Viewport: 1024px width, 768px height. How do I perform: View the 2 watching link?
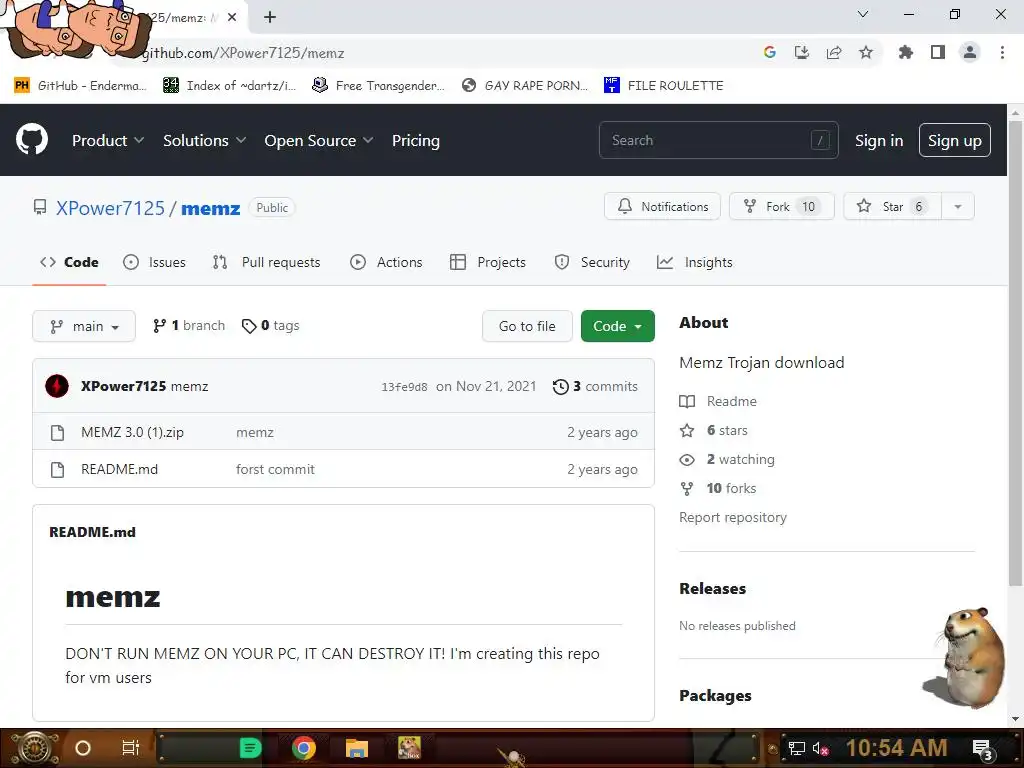click(727, 459)
